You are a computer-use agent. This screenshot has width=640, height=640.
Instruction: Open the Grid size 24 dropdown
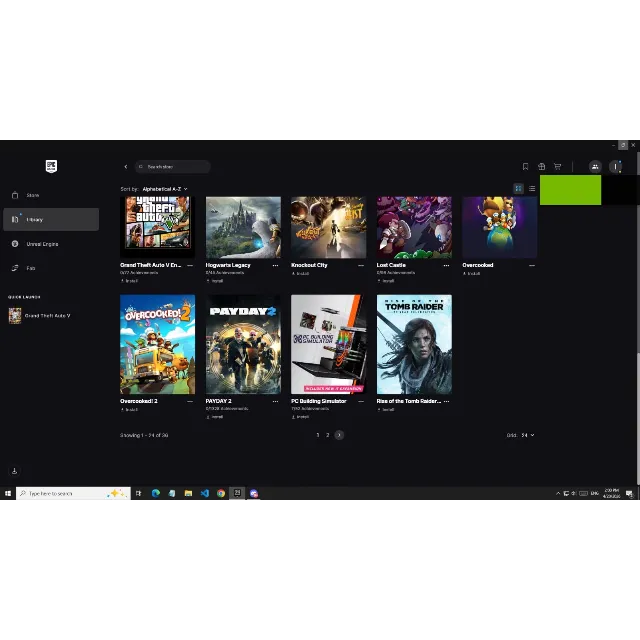coord(527,435)
